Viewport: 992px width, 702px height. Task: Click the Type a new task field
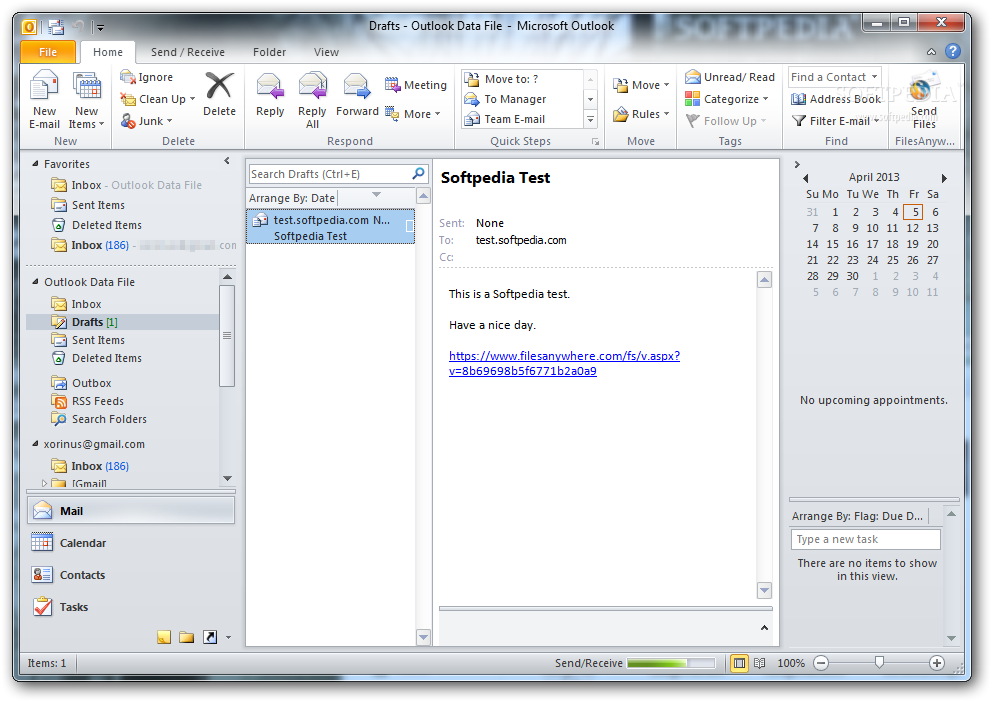865,539
